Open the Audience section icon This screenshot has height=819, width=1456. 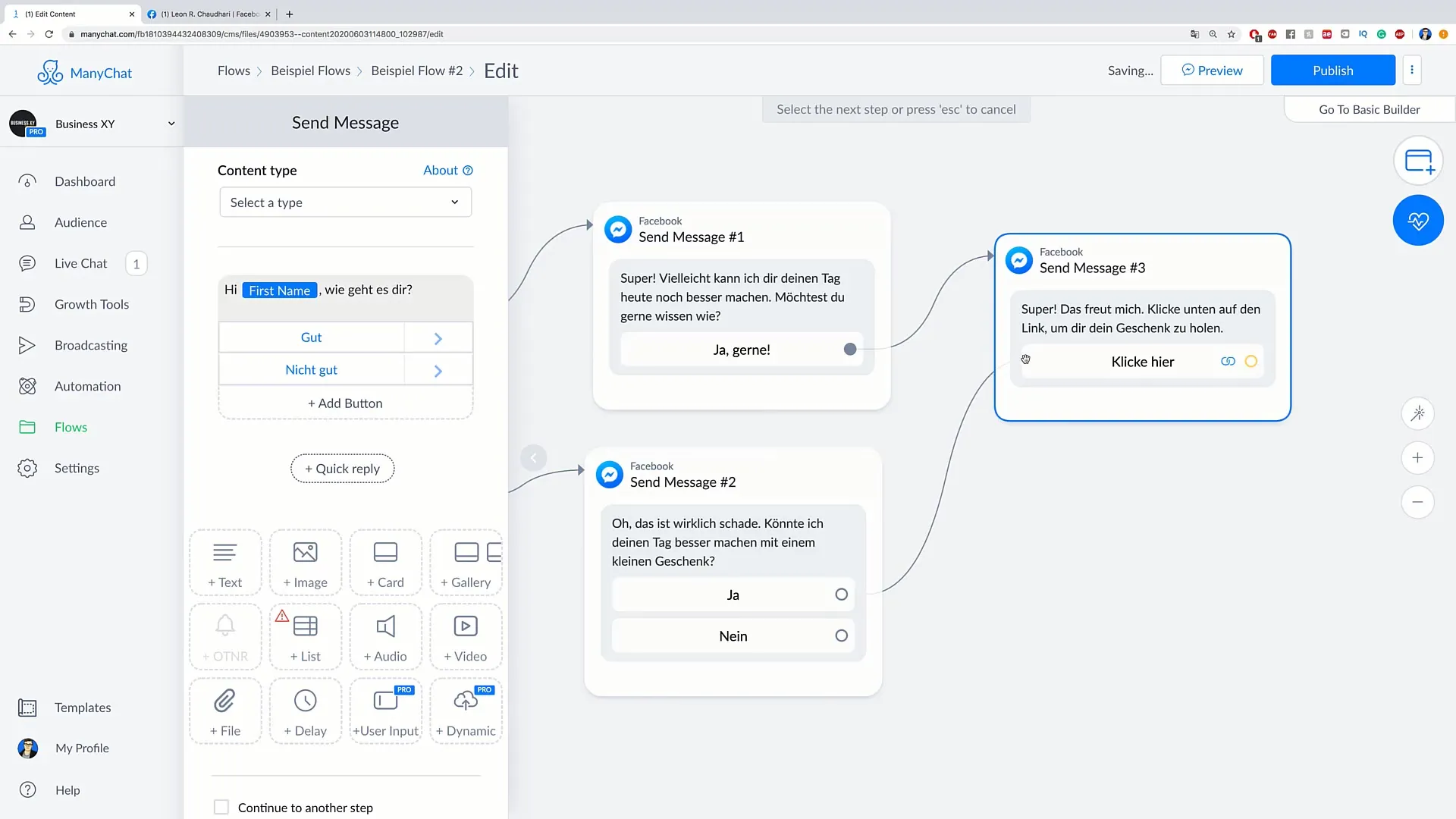(x=27, y=221)
